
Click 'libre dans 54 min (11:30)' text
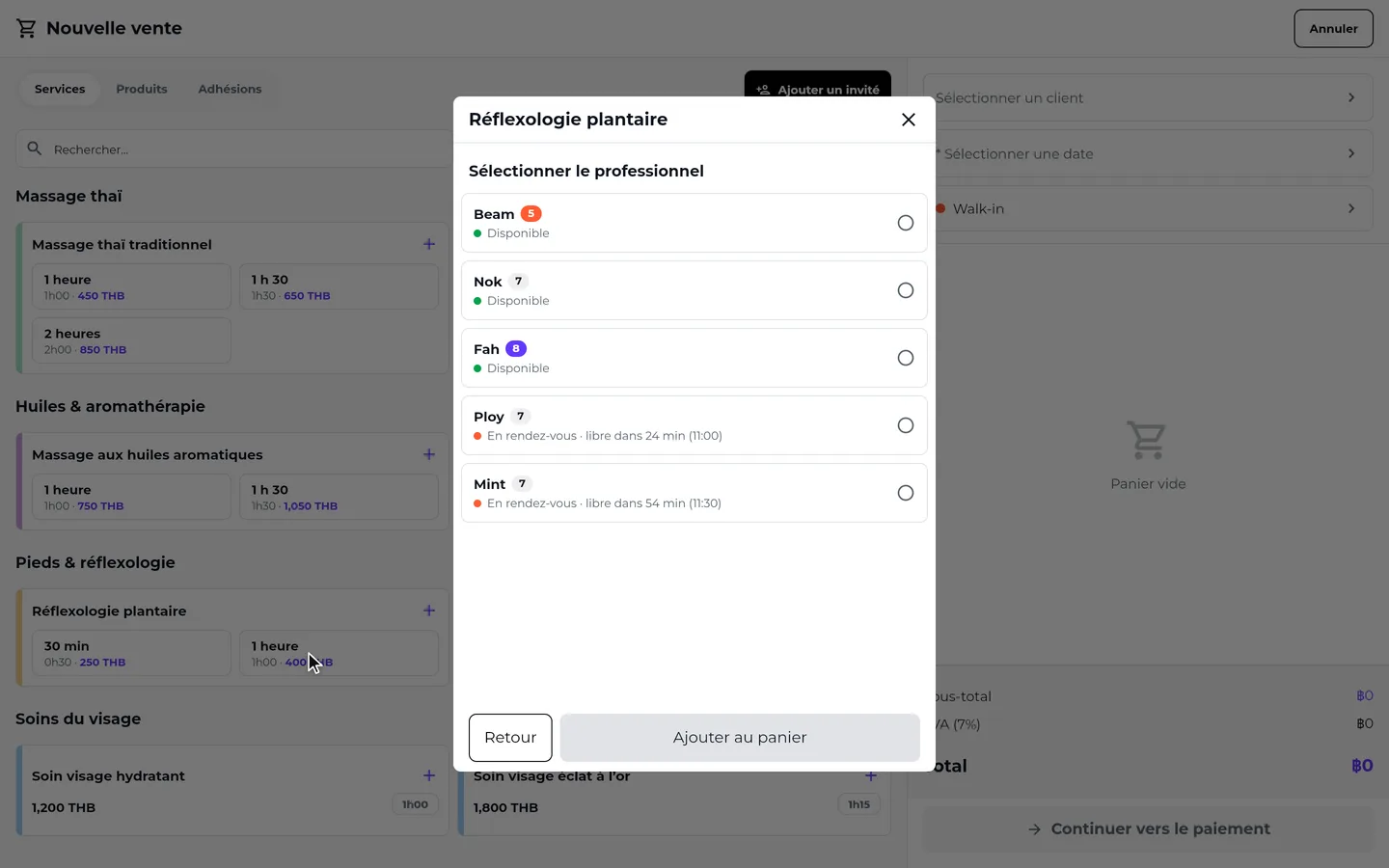(x=654, y=503)
